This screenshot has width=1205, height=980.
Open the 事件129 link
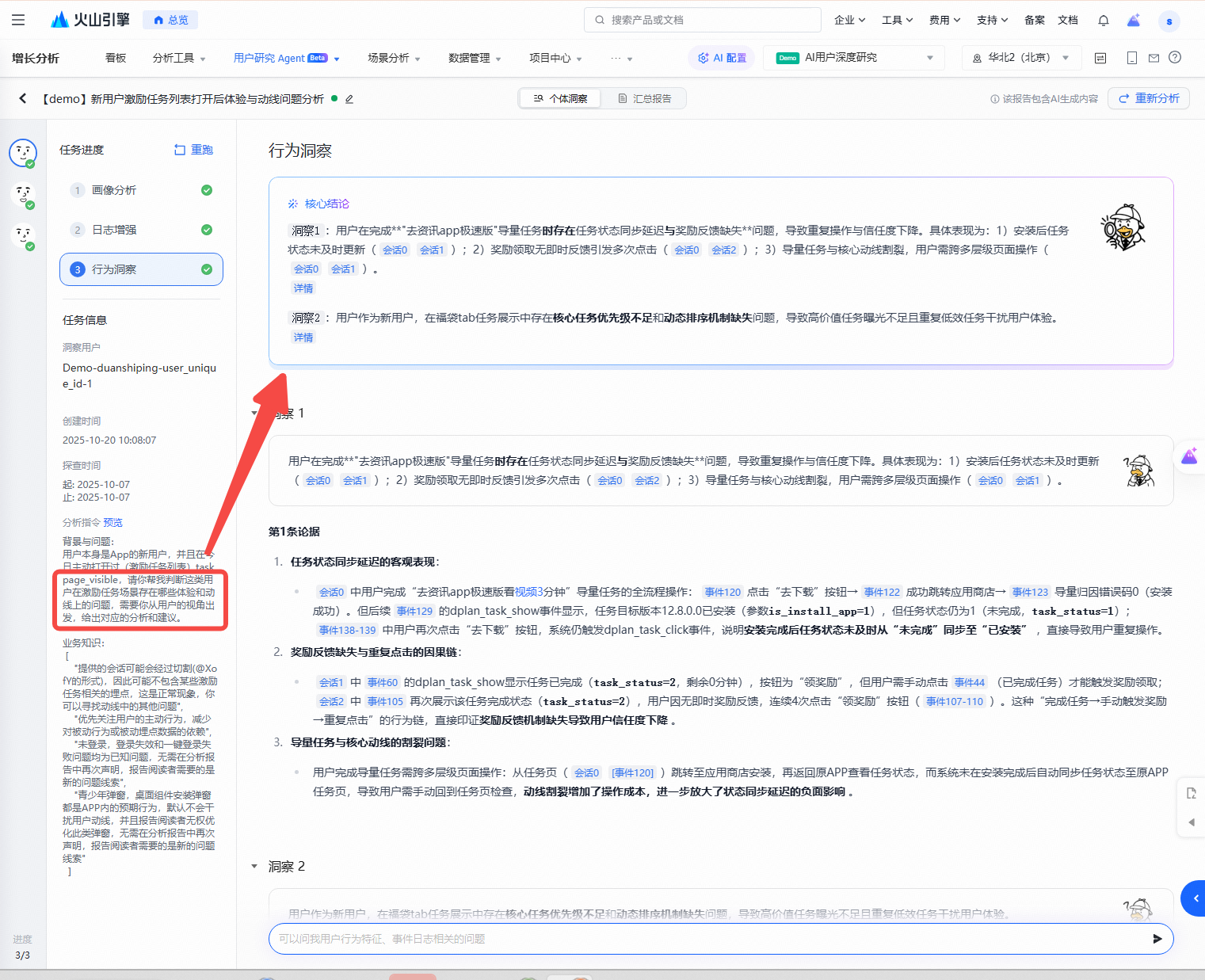[x=414, y=611]
